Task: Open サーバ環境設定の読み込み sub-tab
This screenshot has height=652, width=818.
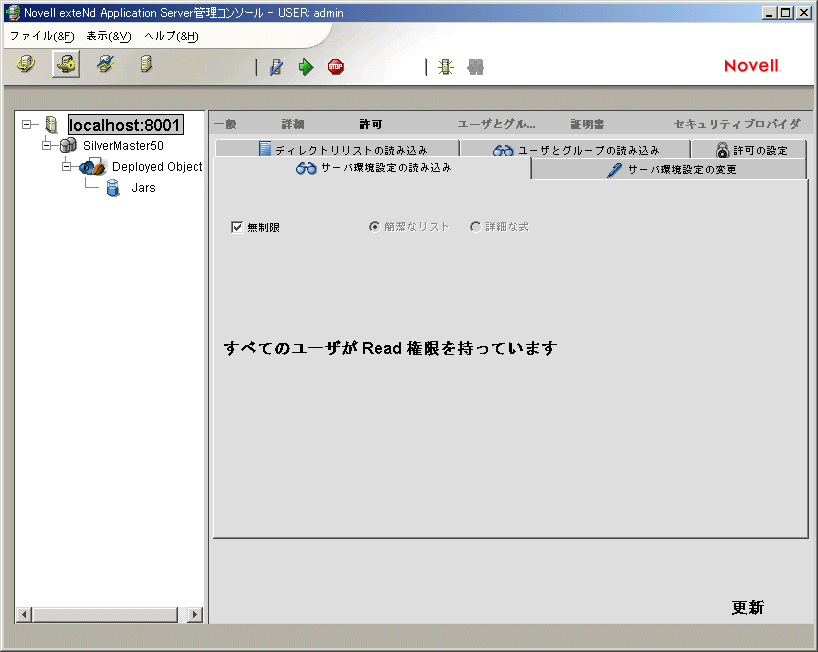Action: point(372,168)
